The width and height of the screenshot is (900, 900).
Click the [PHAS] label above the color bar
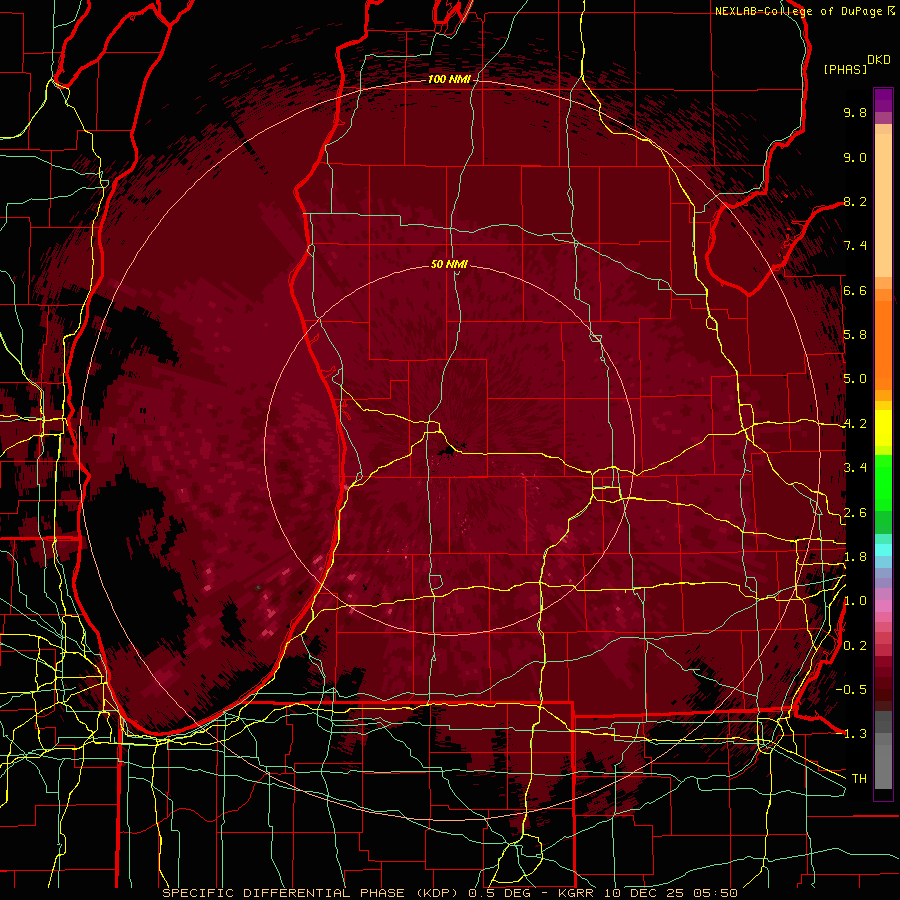pyautogui.click(x=845, y=69)
